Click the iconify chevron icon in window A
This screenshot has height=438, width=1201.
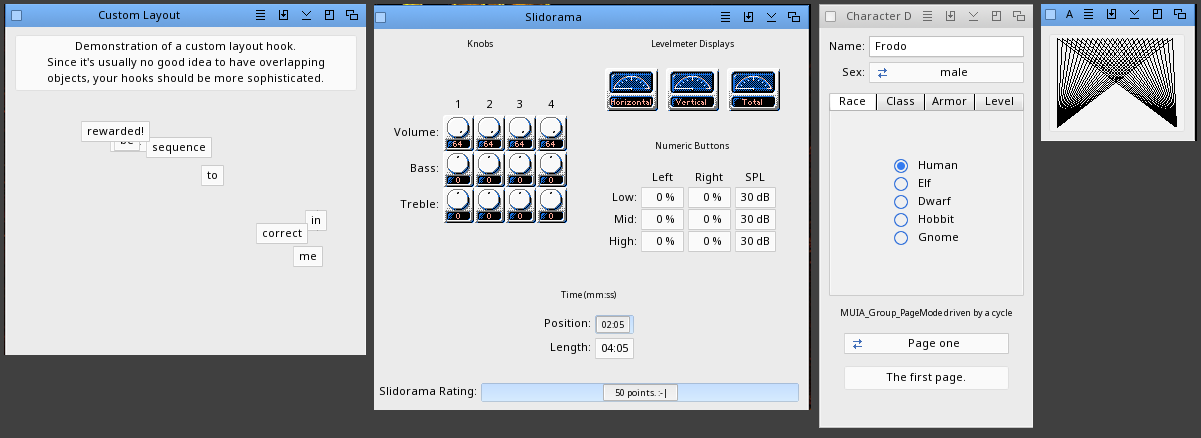point(1135,14)
